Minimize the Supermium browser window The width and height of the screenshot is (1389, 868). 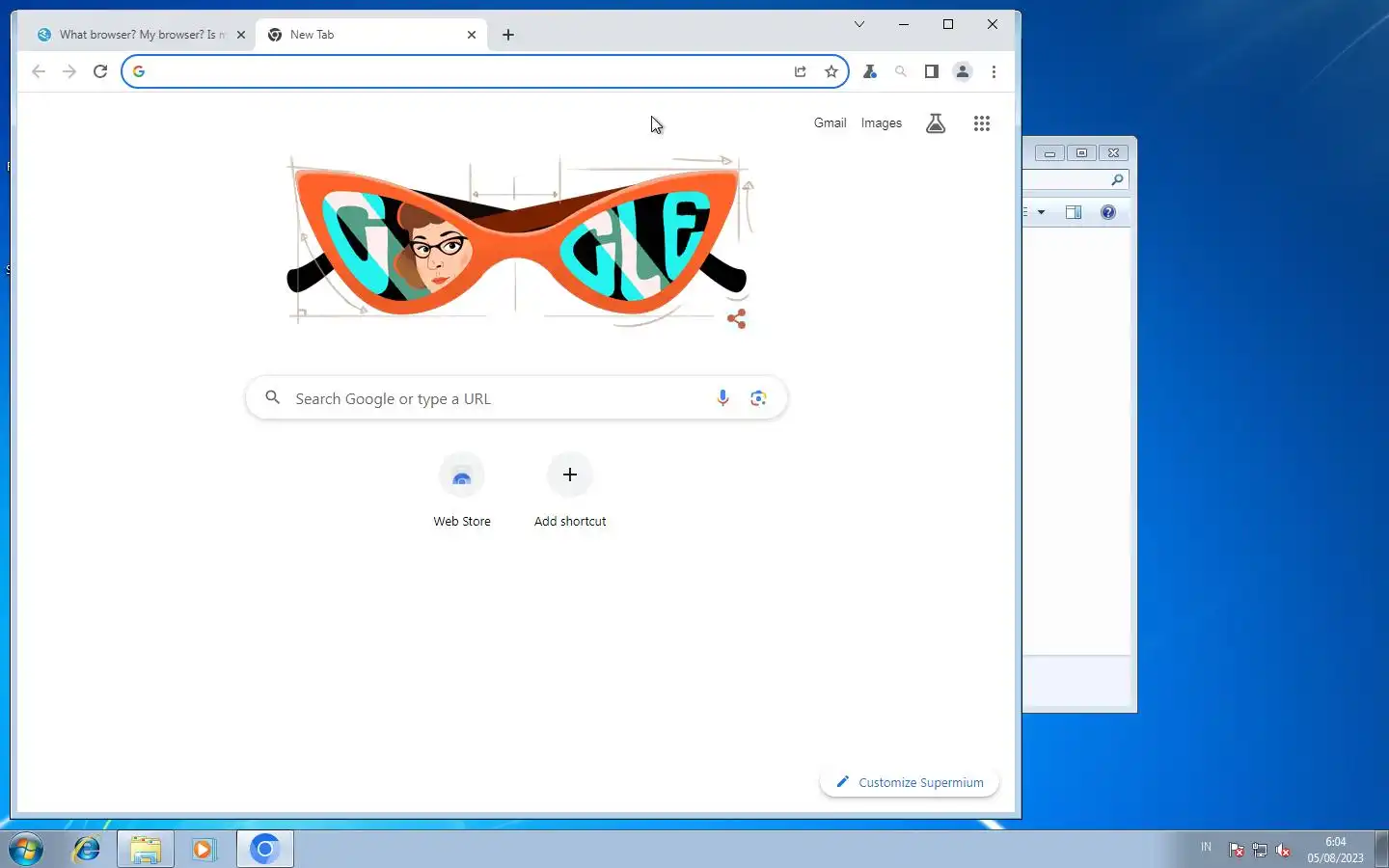click(x=904, y=24)
